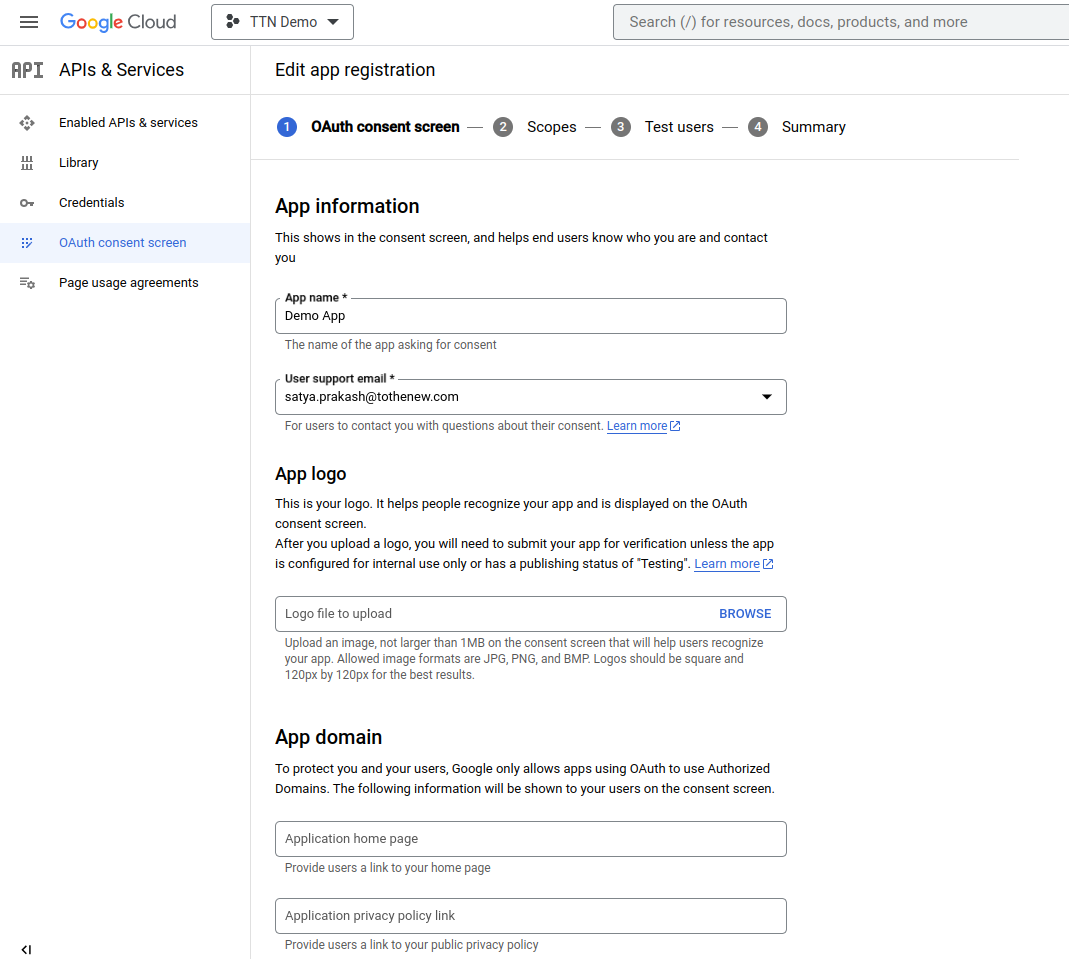This screenshot has width=1069, height=959.
Task: Click the OAuth consent screen sidebar icon
Action: (x=27, y=243)
